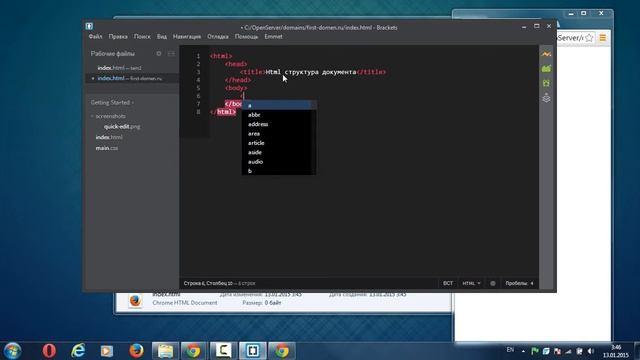Launch Opera from the taskbar

[x=49, y=351]
